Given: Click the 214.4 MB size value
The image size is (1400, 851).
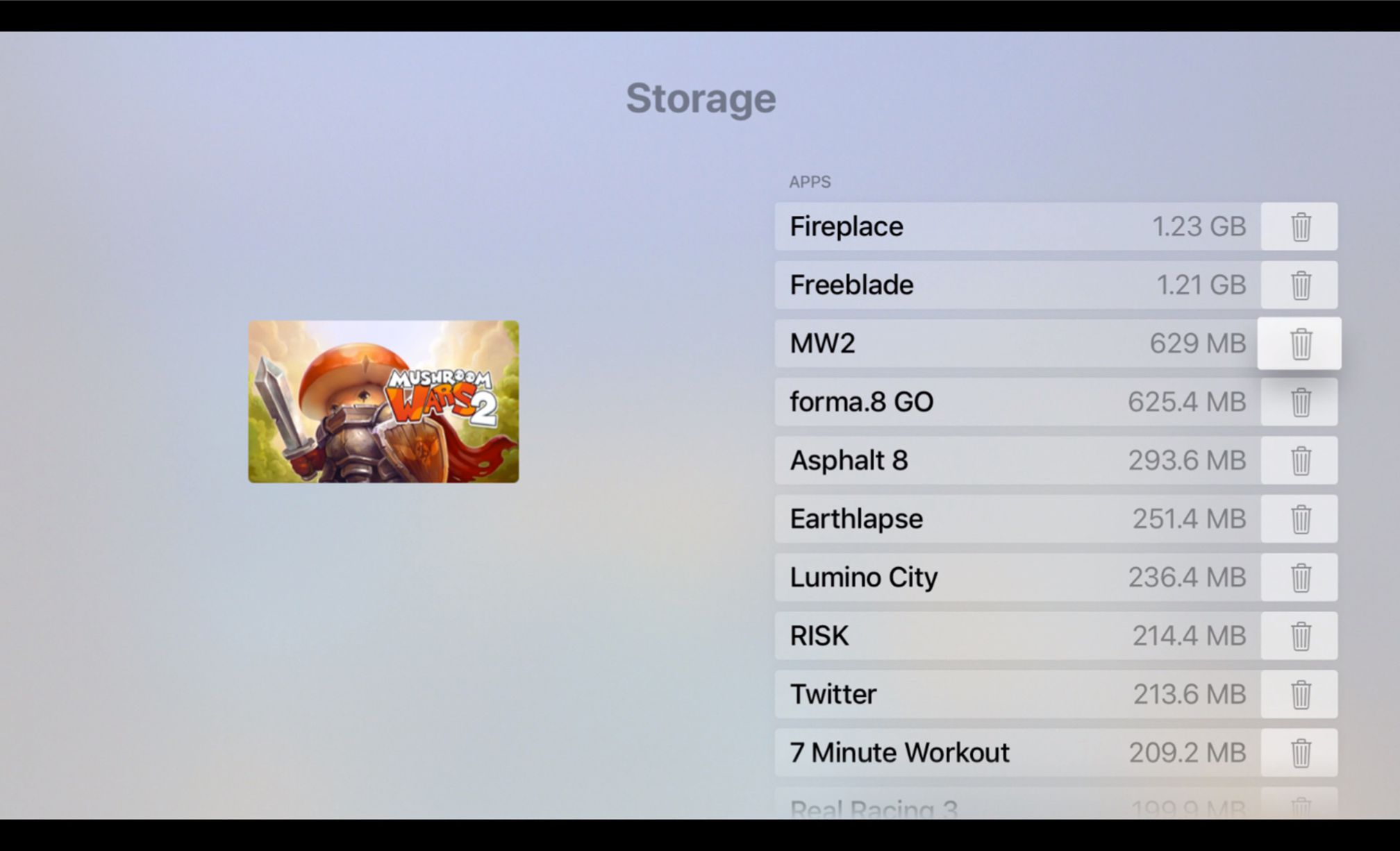Looking at the screenshot, I should click(1190, 636).
